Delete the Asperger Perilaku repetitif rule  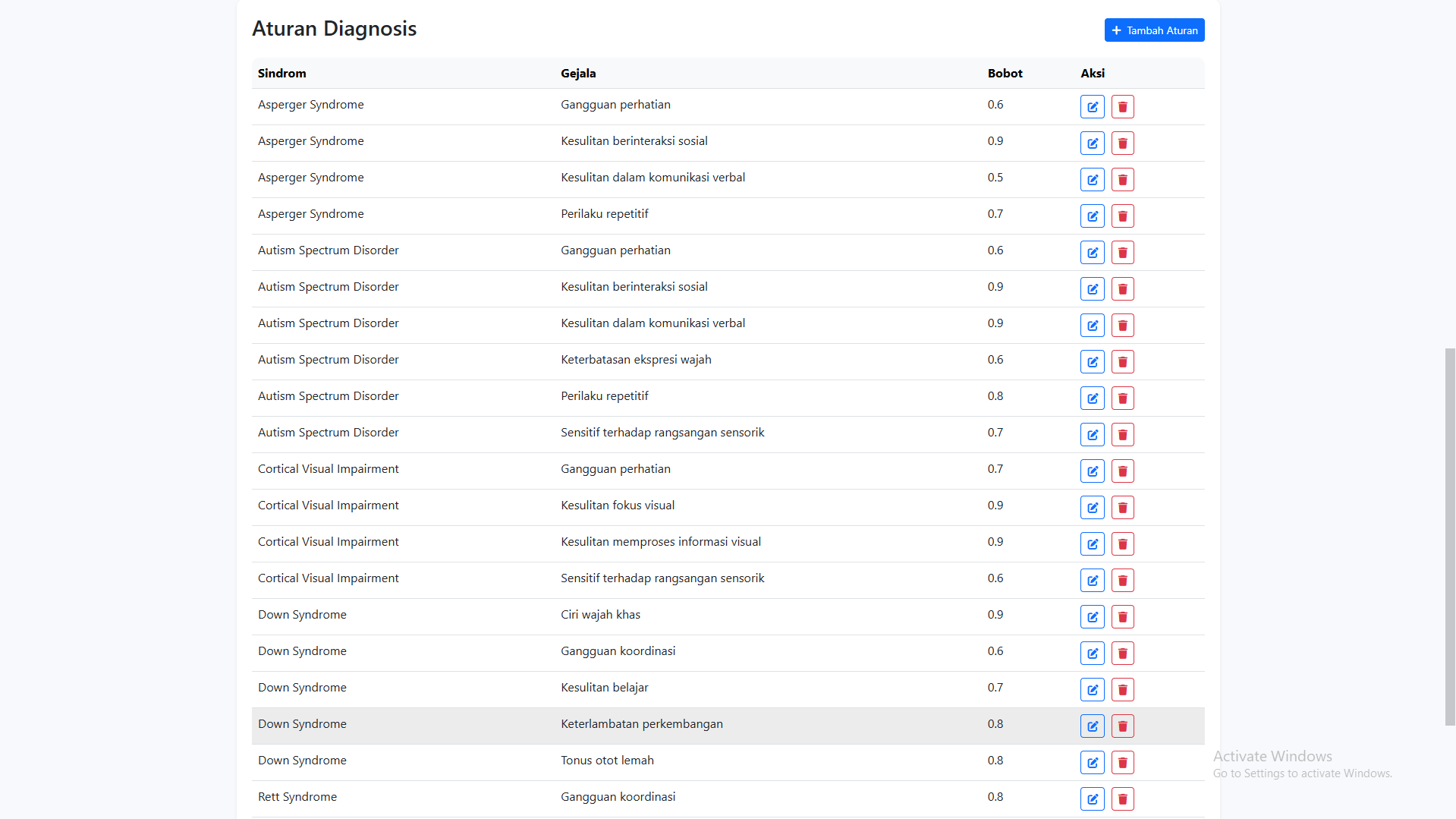[x=1123, y=216]
